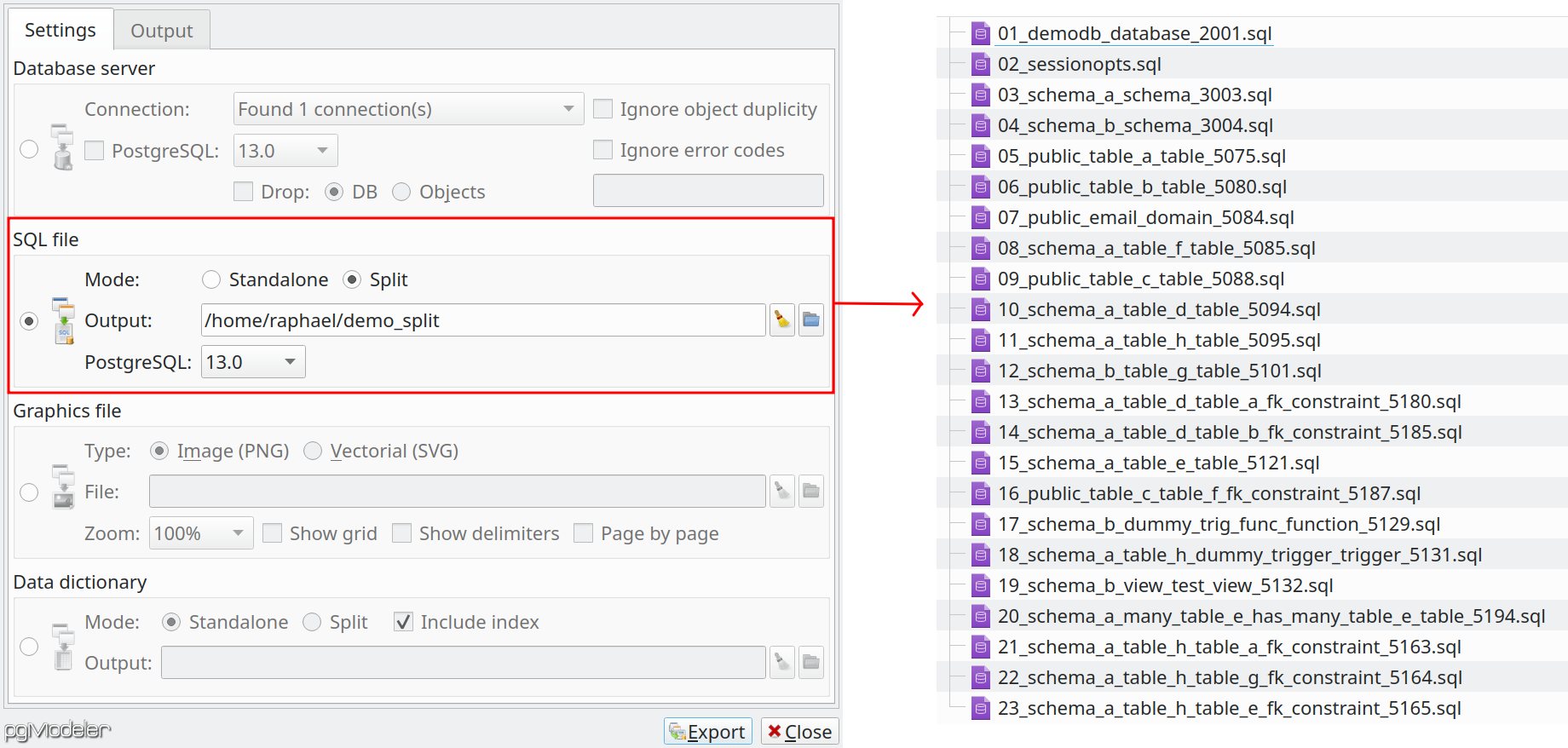Enable Show delimiters checkbox
The width and height of the screenshot is (1568, 748).
point(401,533)
